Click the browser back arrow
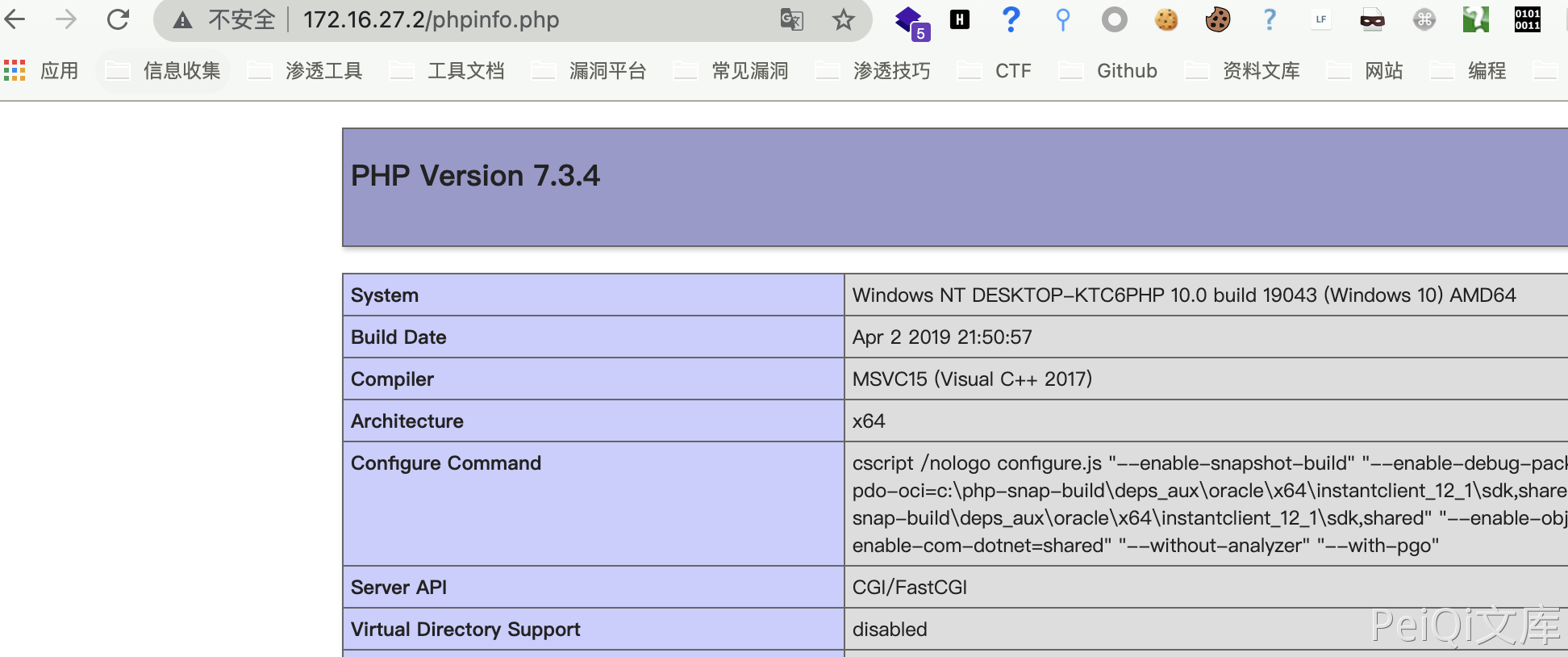 pyautogui.click(x=15, y=19)
